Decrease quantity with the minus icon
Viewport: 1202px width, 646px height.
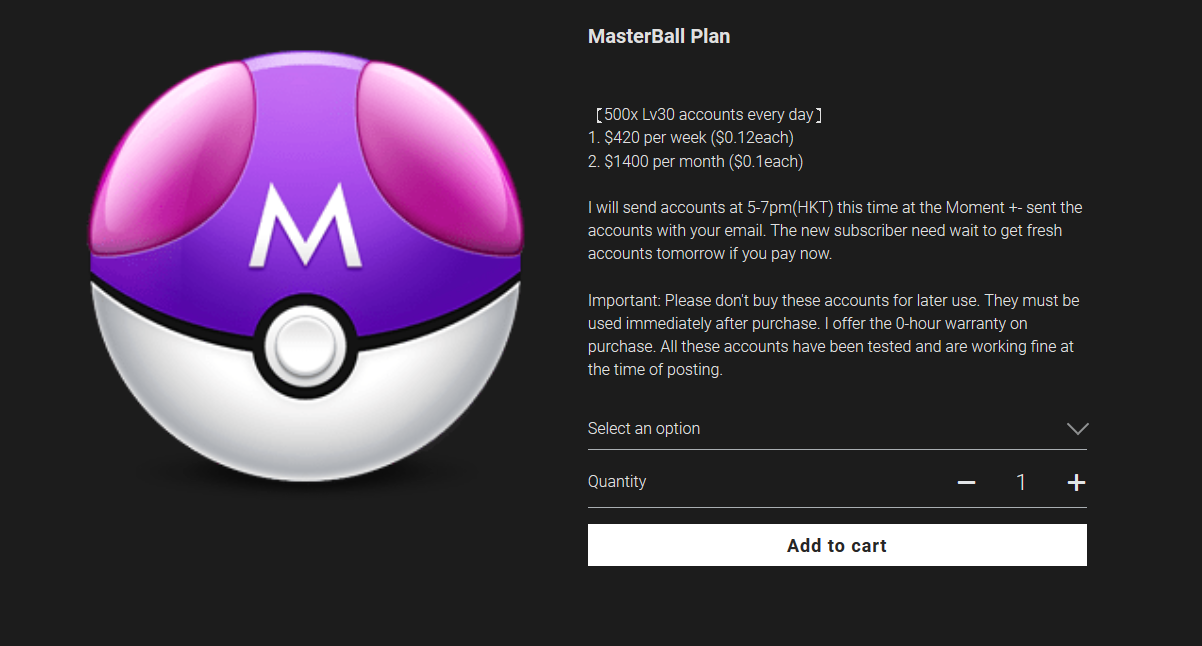(966, 483)
